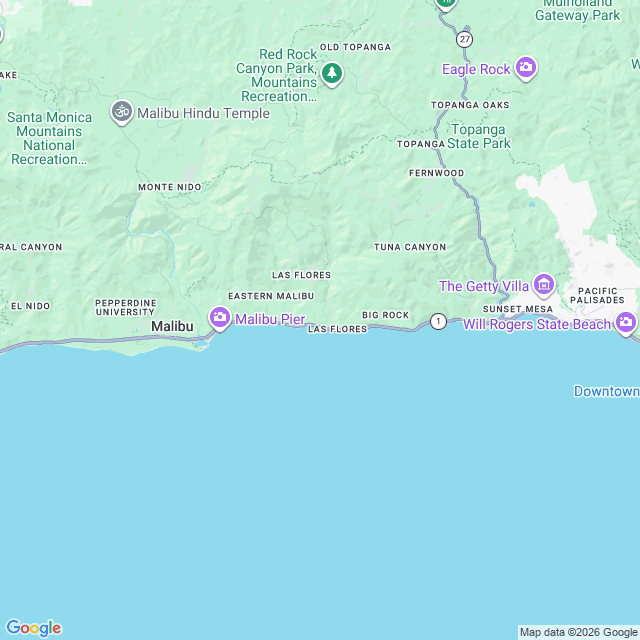Image resolution: width=640 pixels, height=640 pixels.
Task: Click the FERNWOOD label
Action: pos(436,173)
